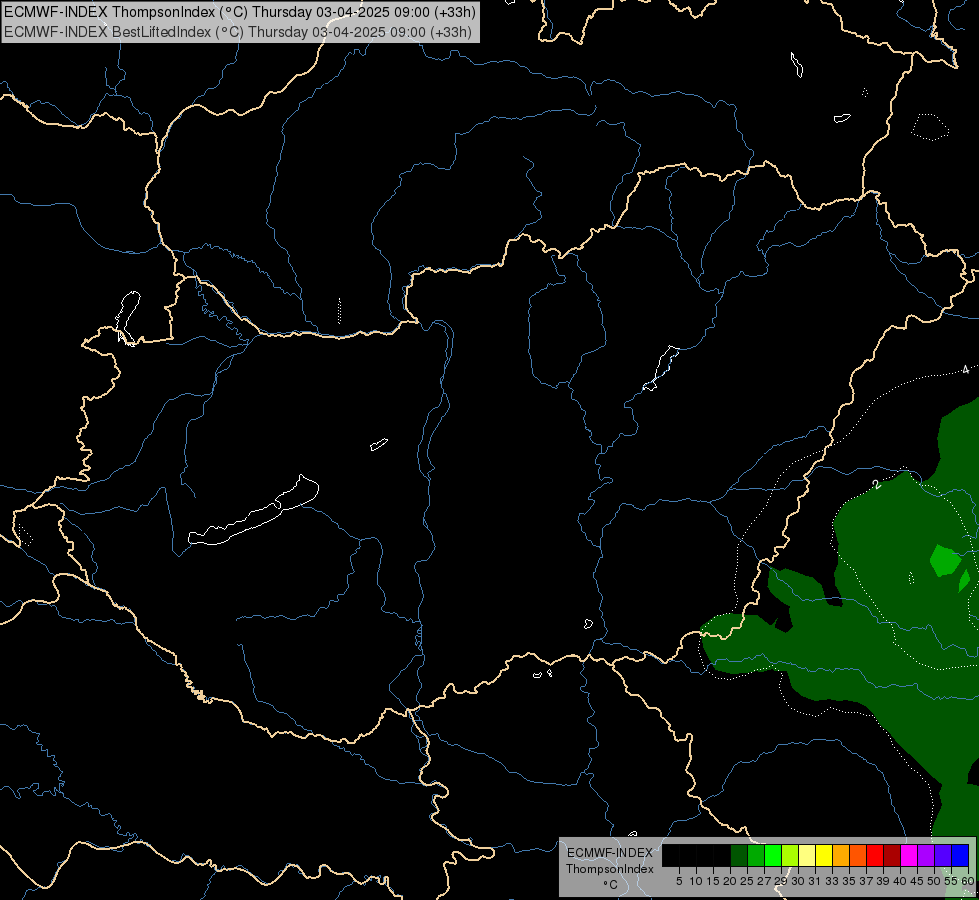Viewport: 979px width, 900px height.
Task: Click the legend title ECMWF-INDEX
Action: click(x=610, y=853)
